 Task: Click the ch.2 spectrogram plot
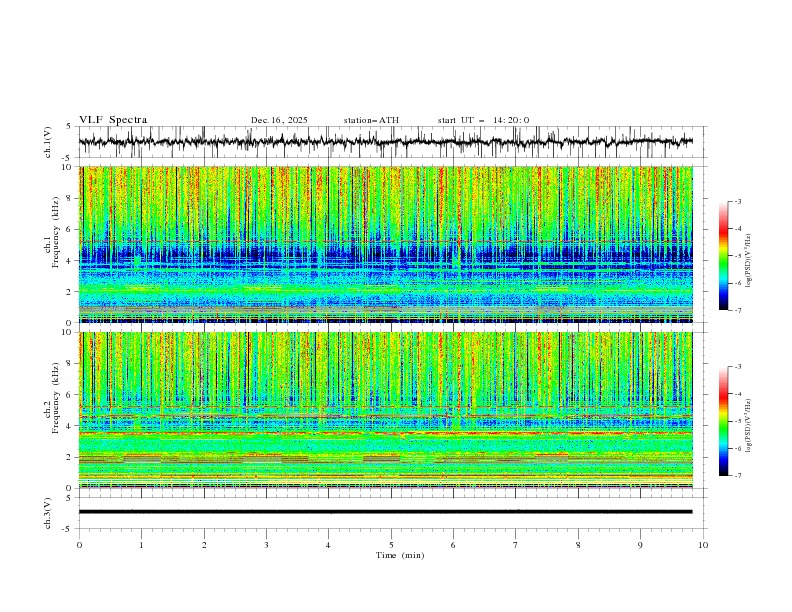pos(386,410)
